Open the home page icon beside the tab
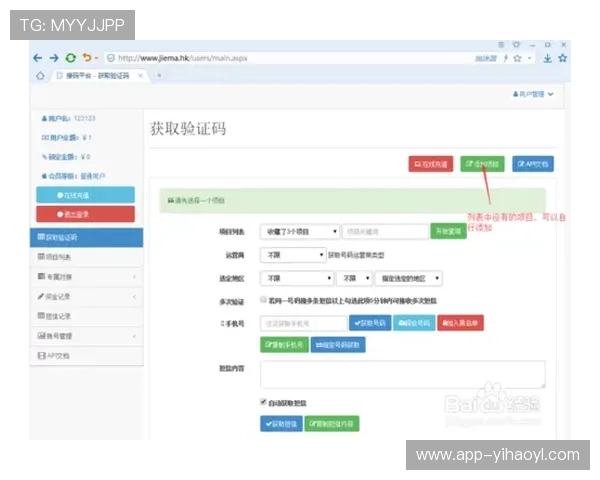The width and height of the screenshot is (600, 480). [40, 76]
